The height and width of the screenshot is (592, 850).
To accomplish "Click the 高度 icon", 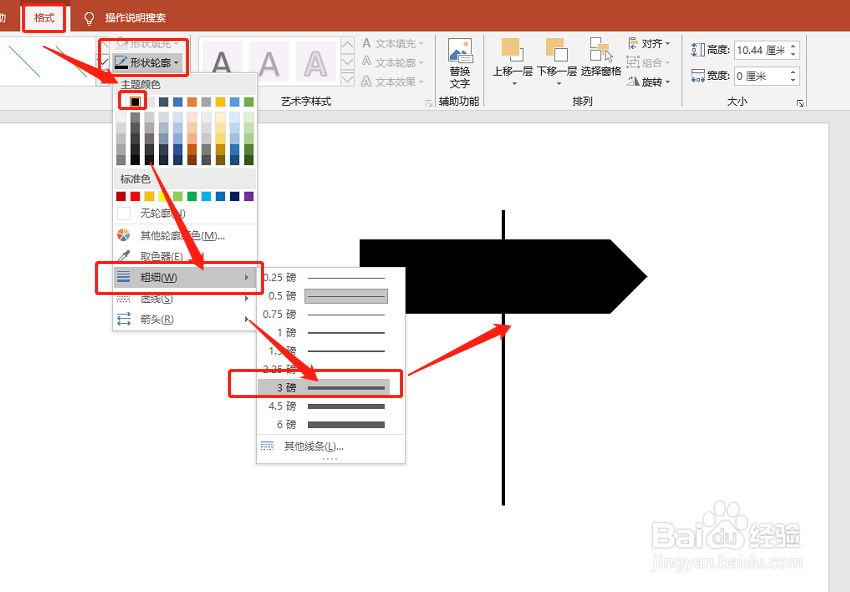I will click(698, 50).
